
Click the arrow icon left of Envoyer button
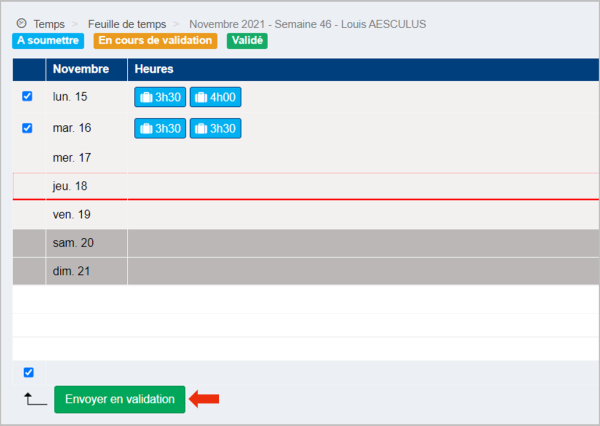pyautogui.click(x=35, y=399)
